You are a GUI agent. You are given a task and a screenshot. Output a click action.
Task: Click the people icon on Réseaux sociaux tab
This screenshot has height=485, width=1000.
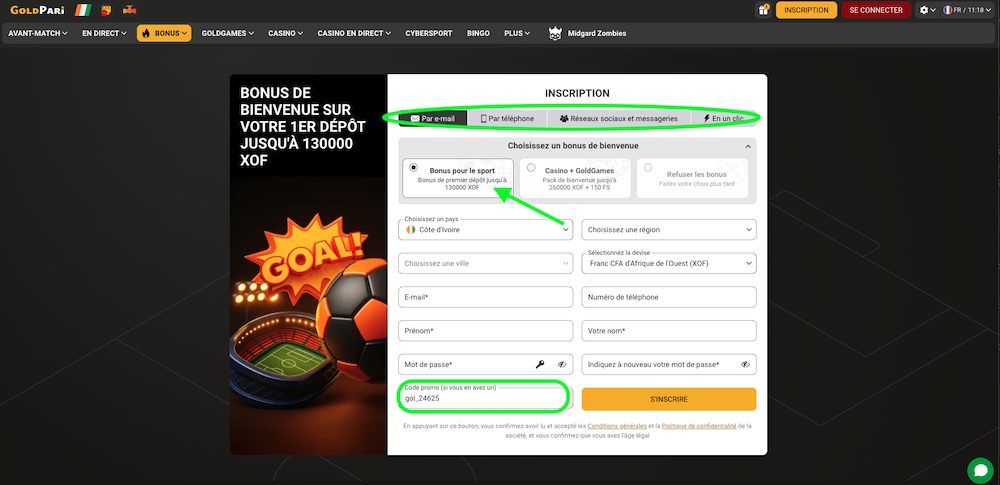(x=564, y=119)
